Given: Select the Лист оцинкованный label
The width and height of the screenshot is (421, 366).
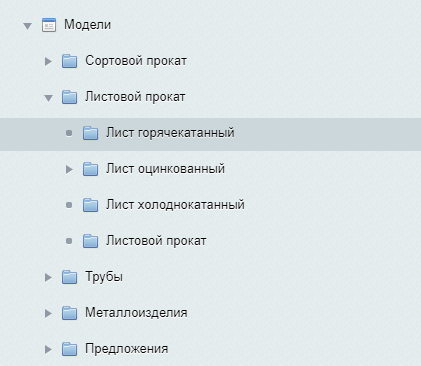Looking at the screenshot, I should [x=165, y=169].
